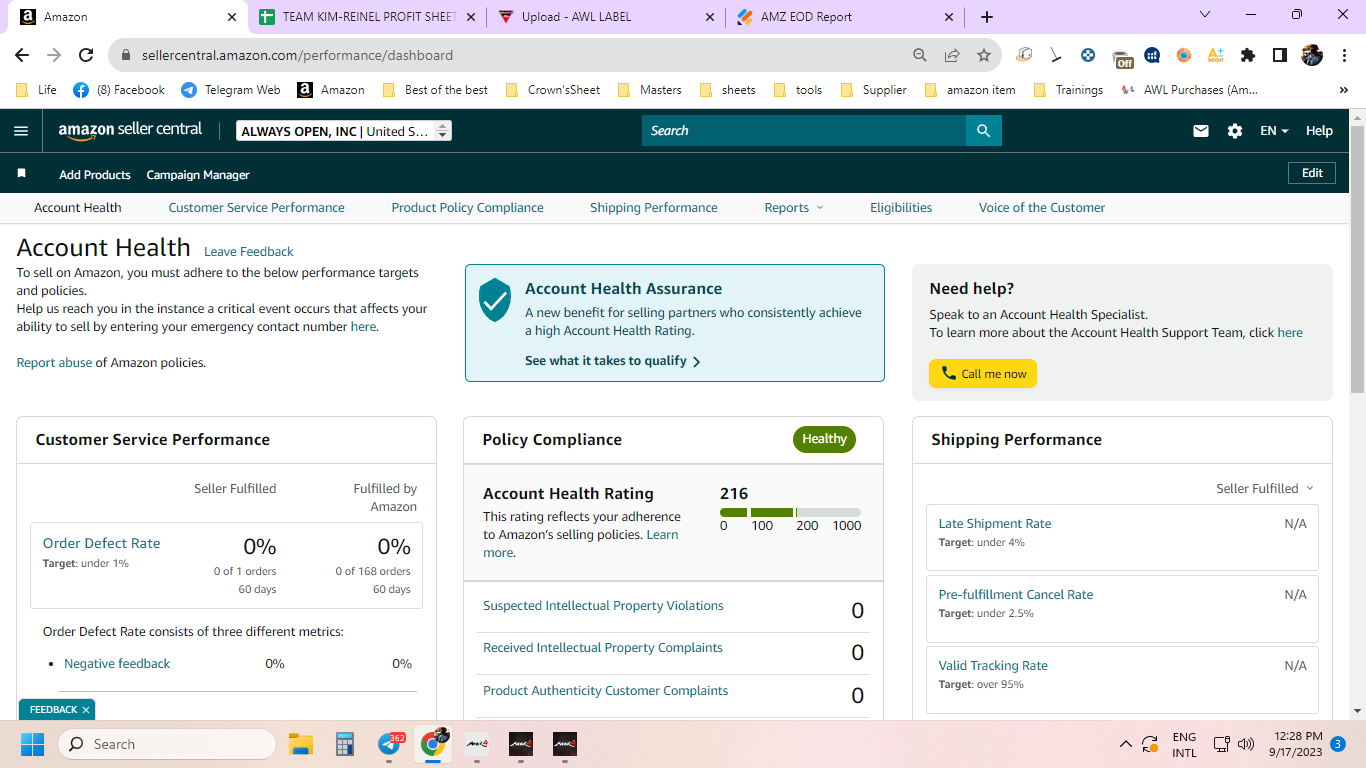
Task: Open the Chrome three-dot menu
Action: (x=1343, y=55)
